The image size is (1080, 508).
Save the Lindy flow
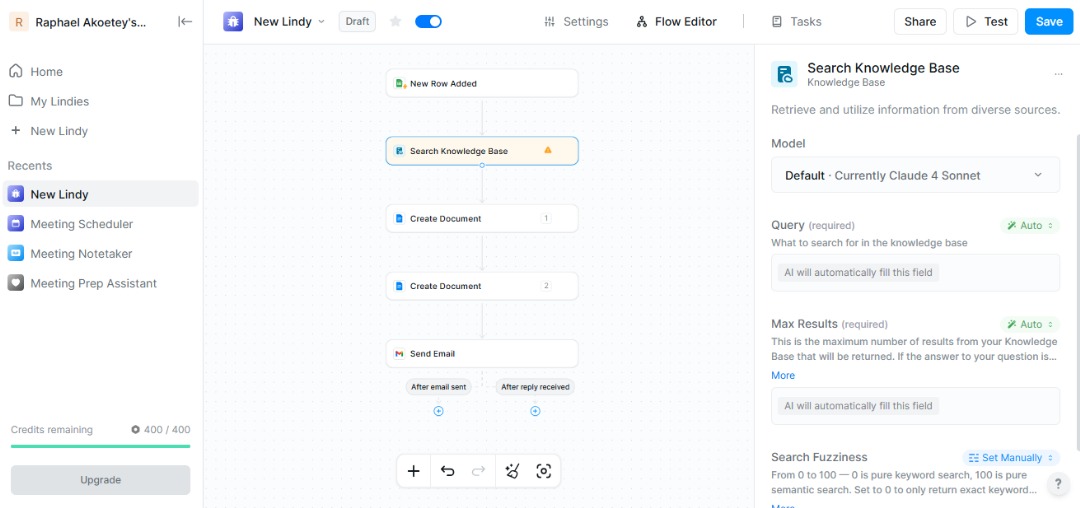(x=1049, y=21)
